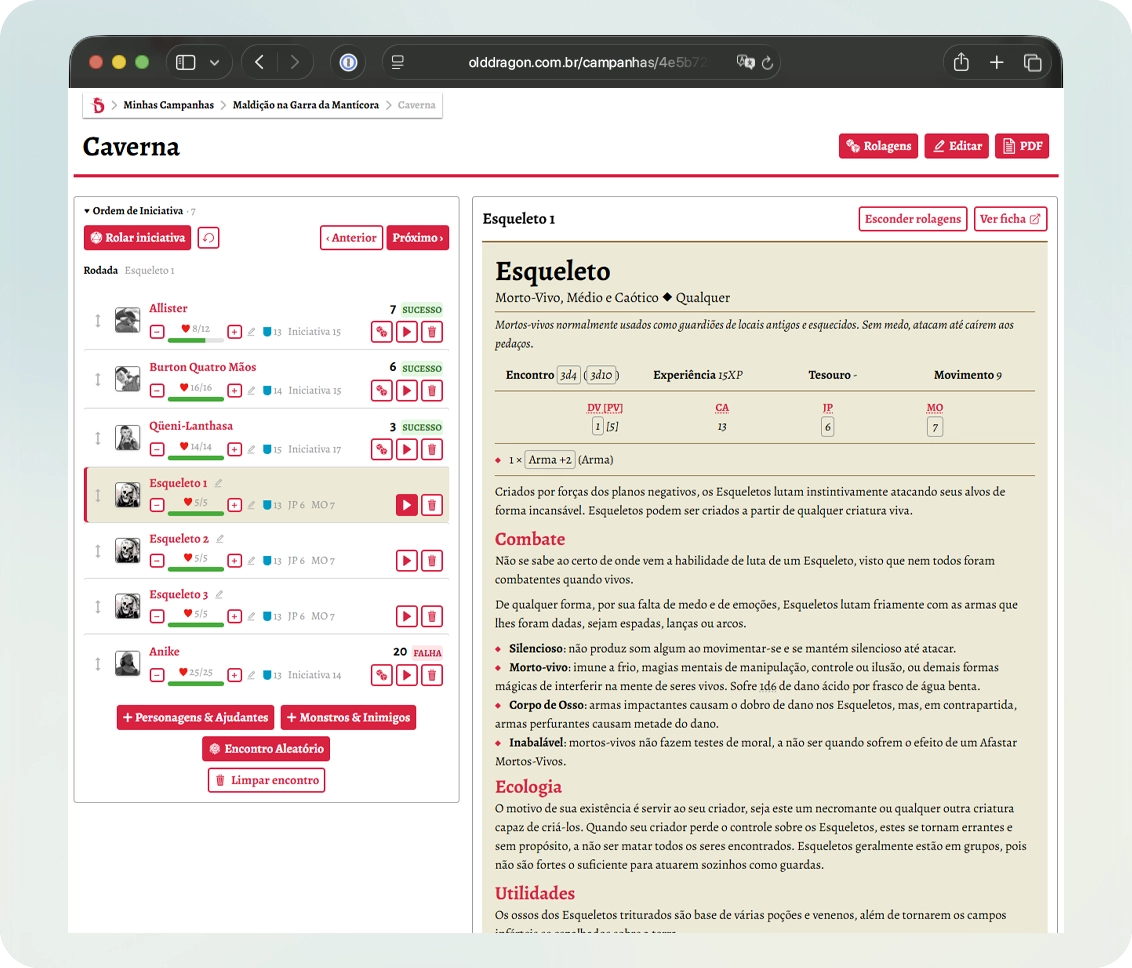Click Safari share icon in toolbar
The height and width of the screenshot is (968, 1132).
coord(961,63)
